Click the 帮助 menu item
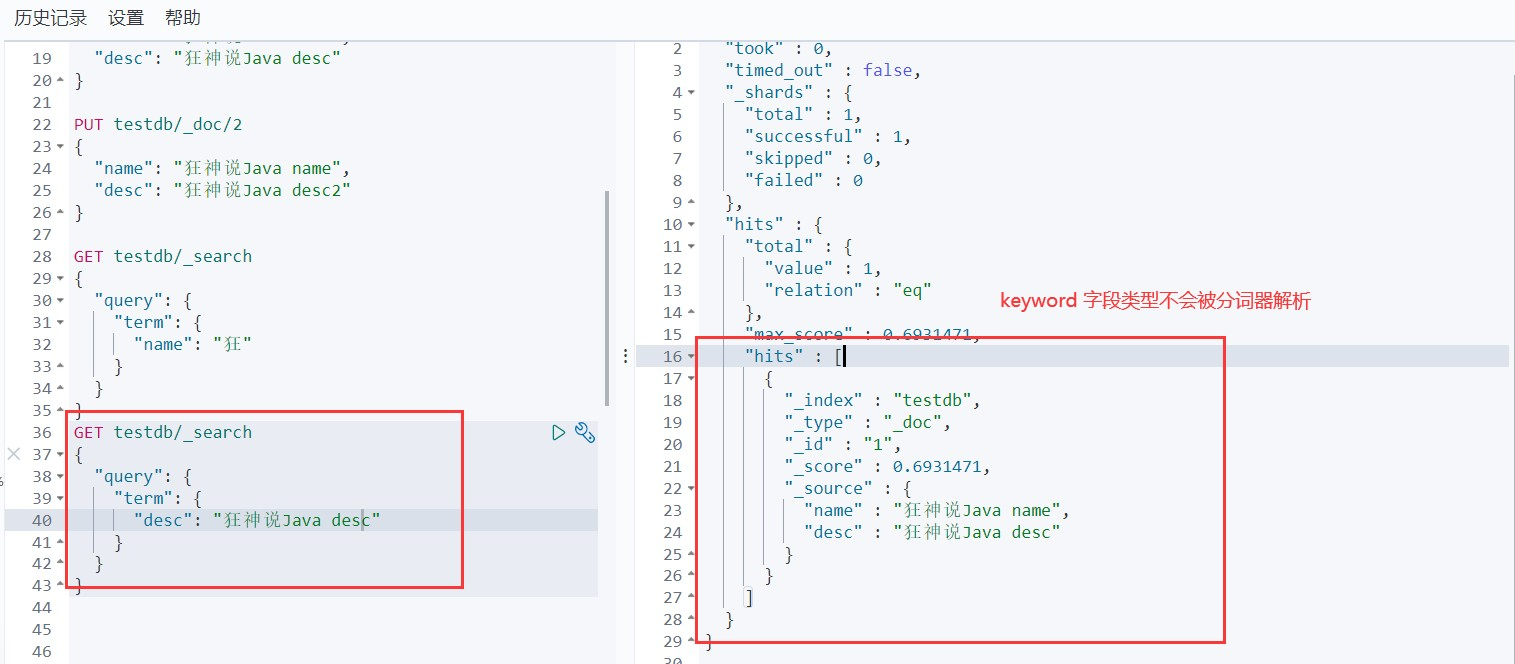Image resolution: width=1515 pixels, height=664 pixels. click(183, 18)
